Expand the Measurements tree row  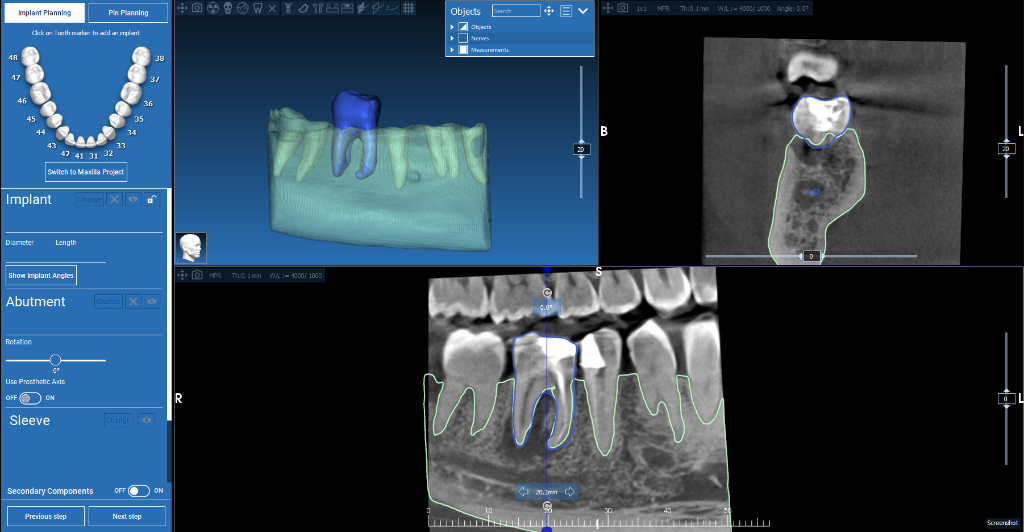(452, 50)
